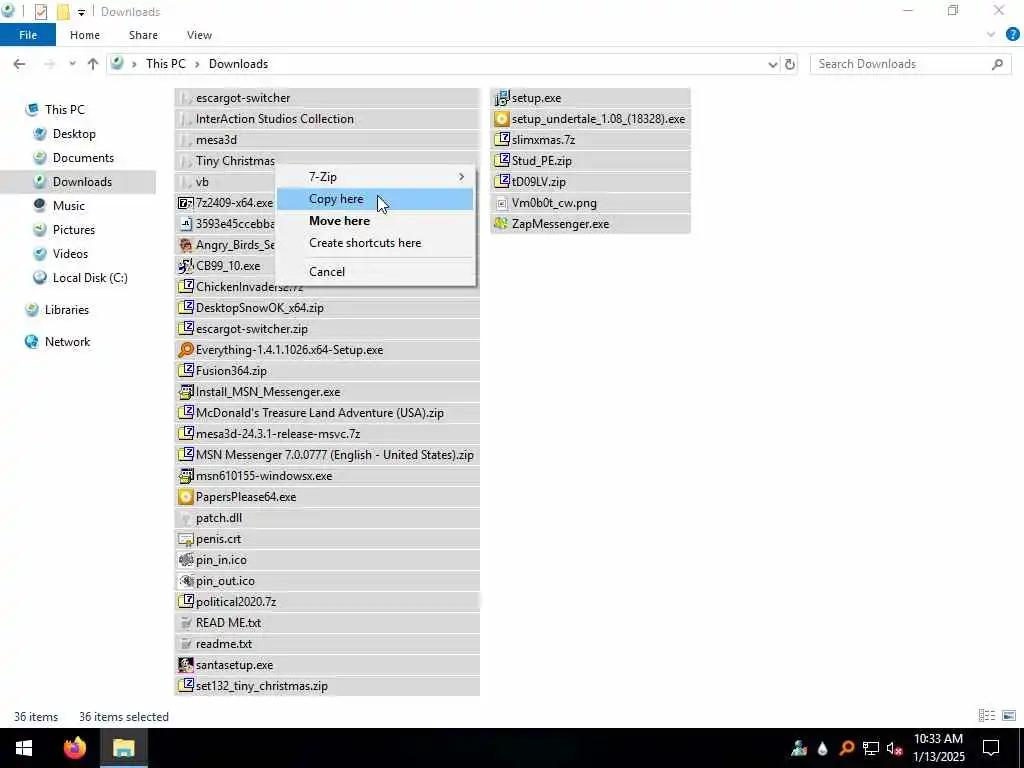This screenshot has height=768, width=1024.
Task: Select Fusion364.zip file
Action: 327,371
